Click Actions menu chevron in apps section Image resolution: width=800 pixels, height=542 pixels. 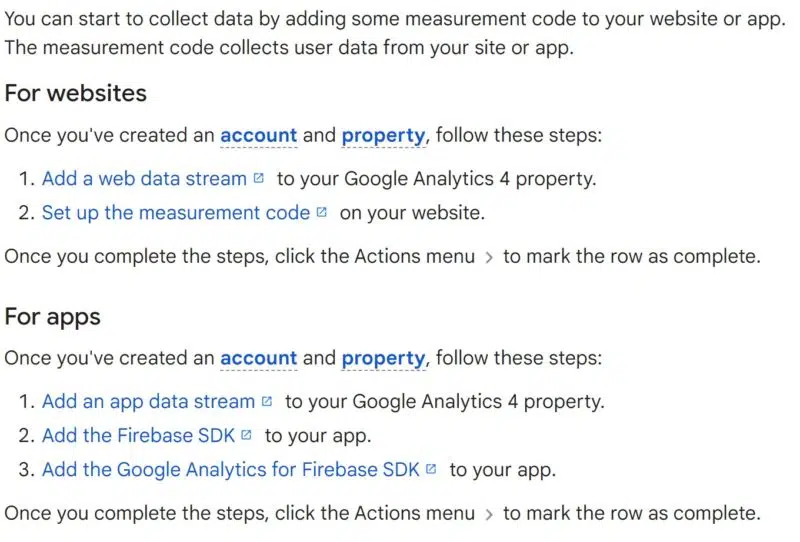pyautogui.click(x=489, y=514)
